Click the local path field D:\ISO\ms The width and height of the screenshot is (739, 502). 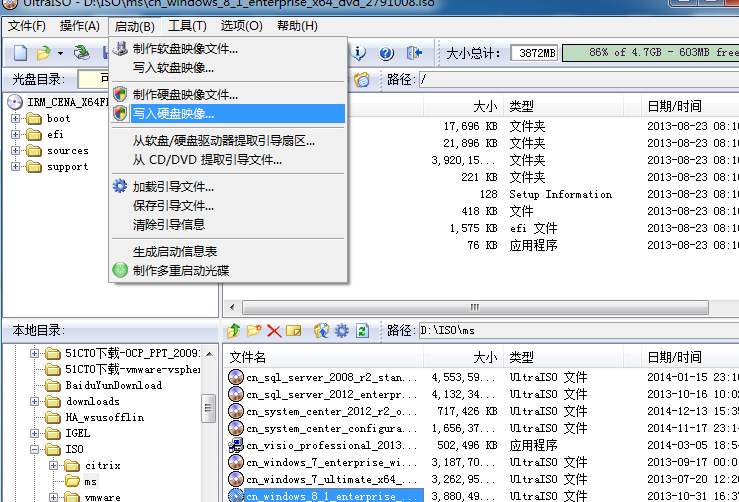pyautogui.click(x=579, y=331)
